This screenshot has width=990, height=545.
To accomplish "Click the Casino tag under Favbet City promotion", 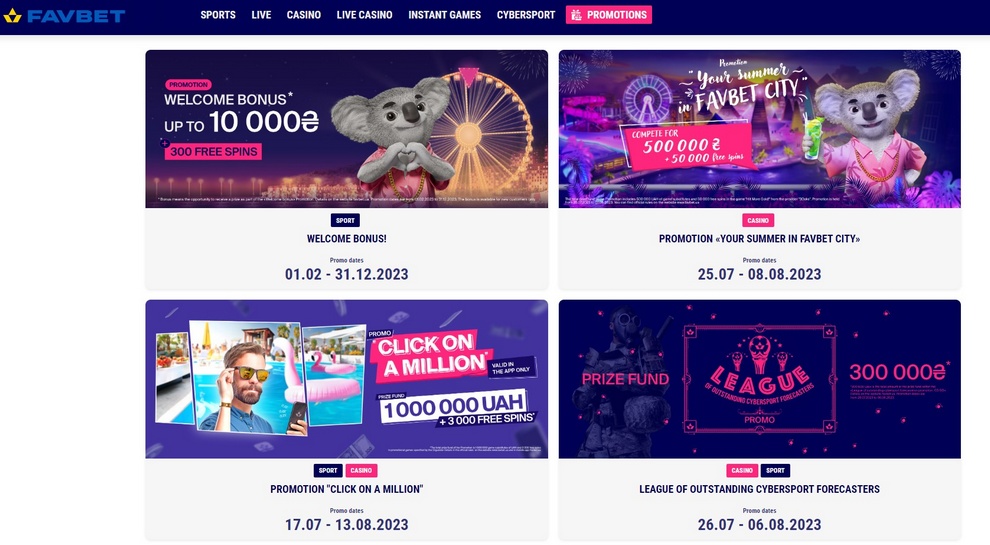I will [758, 220].
